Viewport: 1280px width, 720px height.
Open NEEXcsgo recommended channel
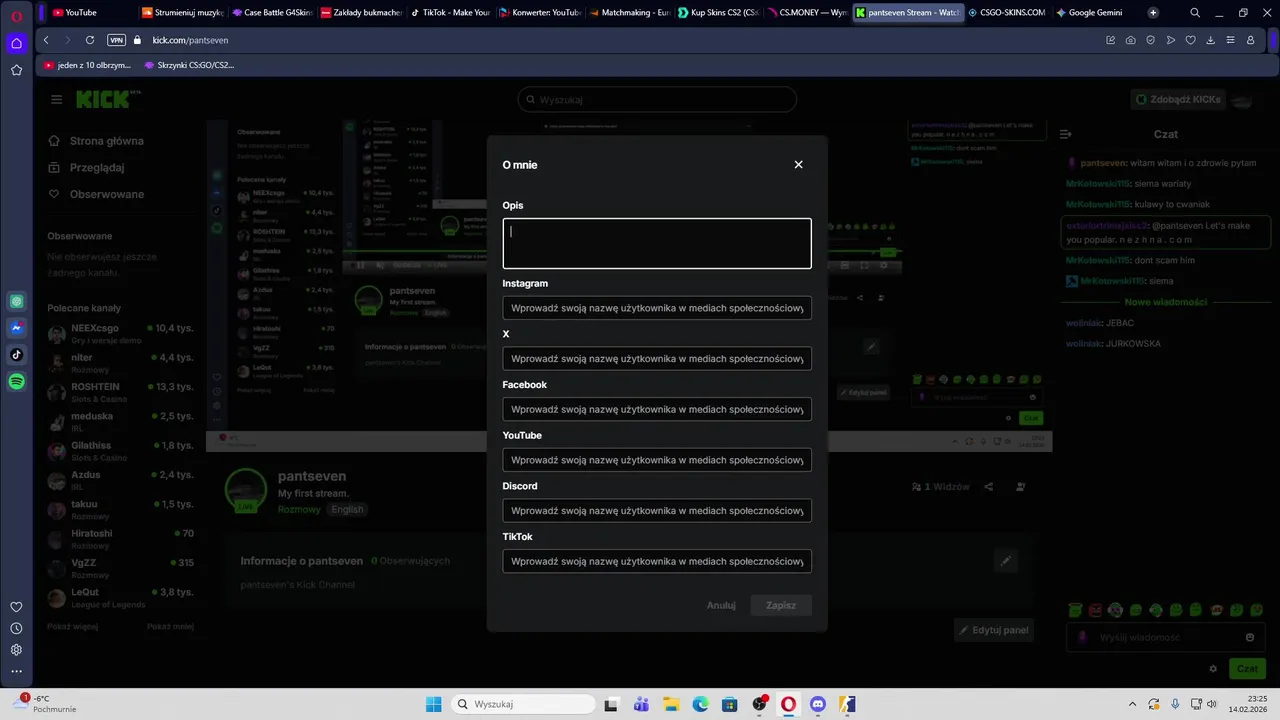120,333
